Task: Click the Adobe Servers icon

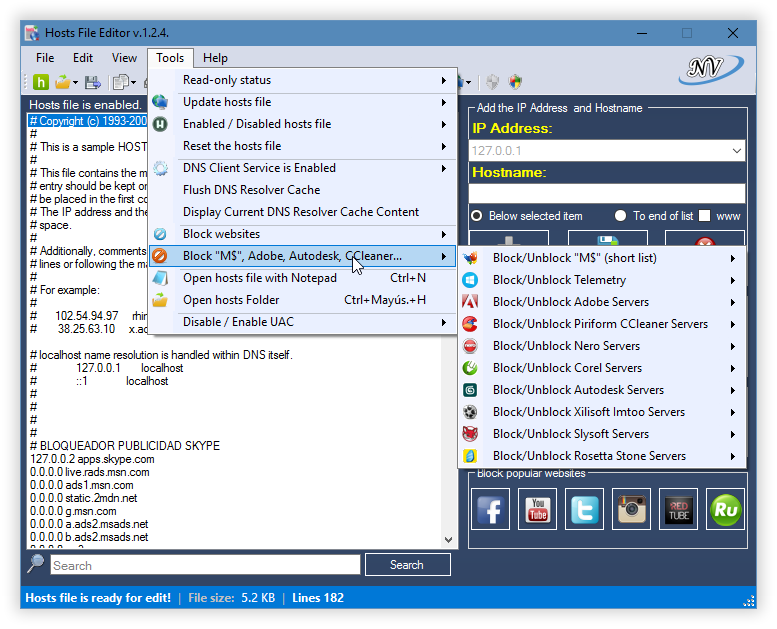Action: tap(470, 302)
